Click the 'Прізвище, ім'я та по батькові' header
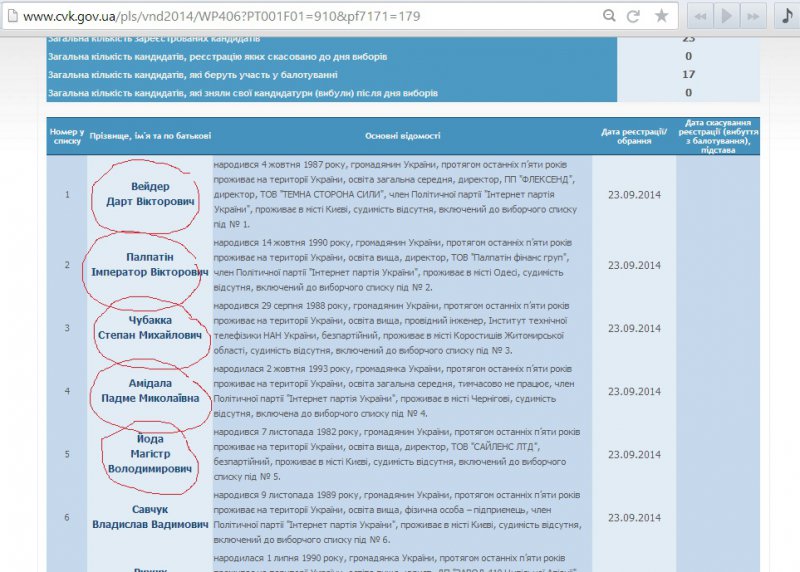Image resolution: width=800 pixels, height=572 pixels. click(x=150, y=135)
